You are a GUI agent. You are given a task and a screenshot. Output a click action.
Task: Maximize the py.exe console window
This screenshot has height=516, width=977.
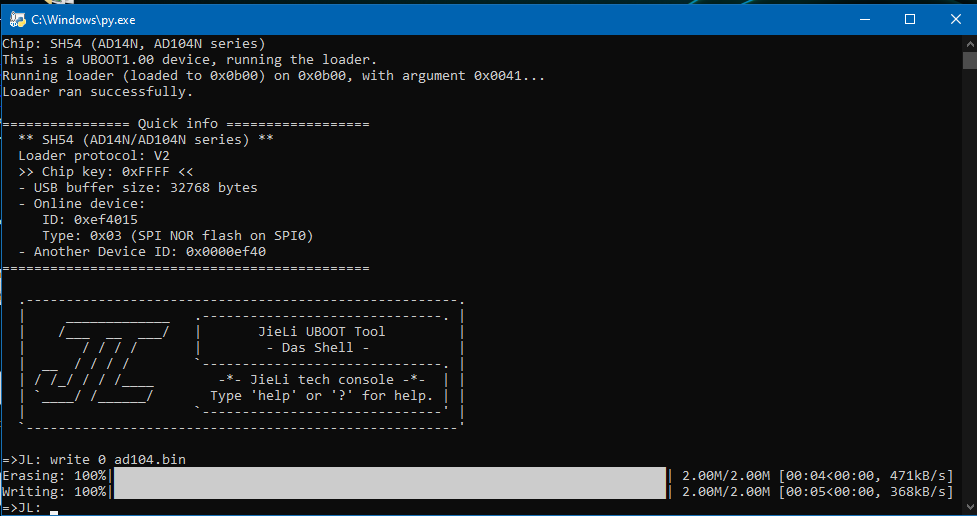910,19
